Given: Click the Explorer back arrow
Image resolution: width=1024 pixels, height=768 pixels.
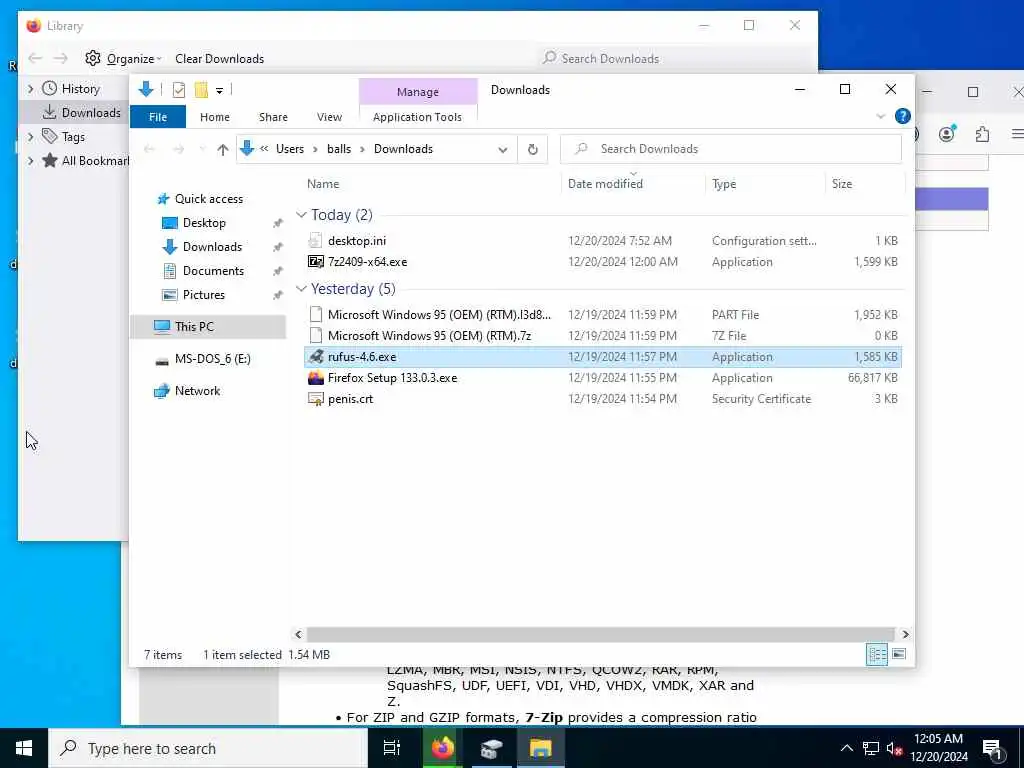Looking at the screenshot, I should point(150,150).
